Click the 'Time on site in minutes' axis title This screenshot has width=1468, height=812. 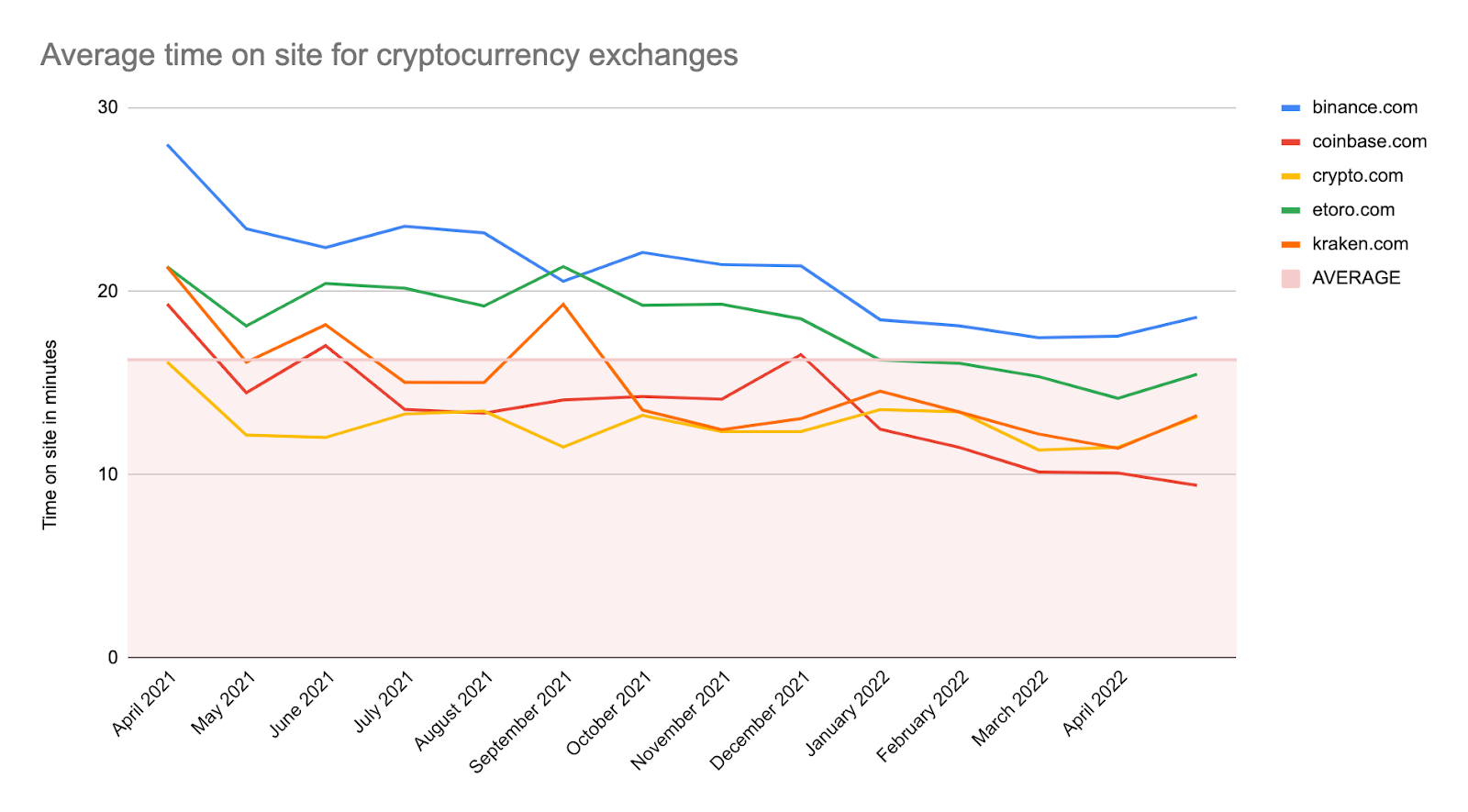coord(50,434)
